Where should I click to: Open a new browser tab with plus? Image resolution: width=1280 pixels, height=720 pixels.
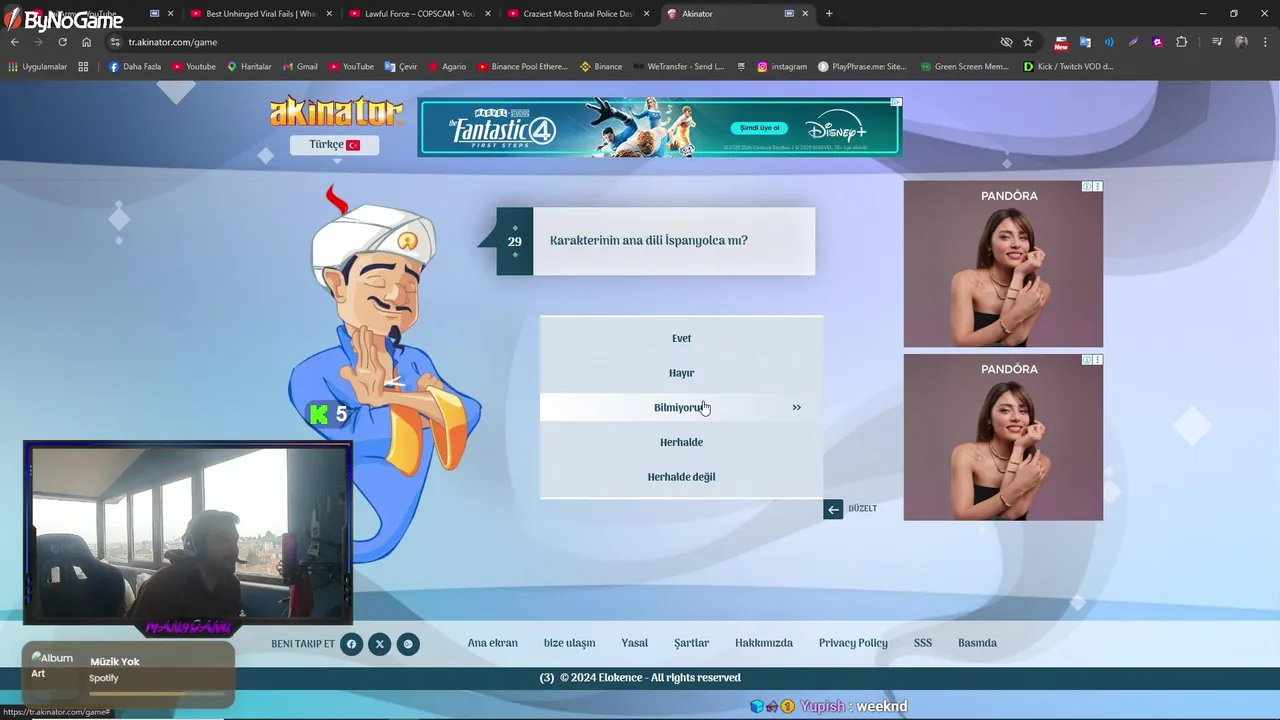click(829, 14)
